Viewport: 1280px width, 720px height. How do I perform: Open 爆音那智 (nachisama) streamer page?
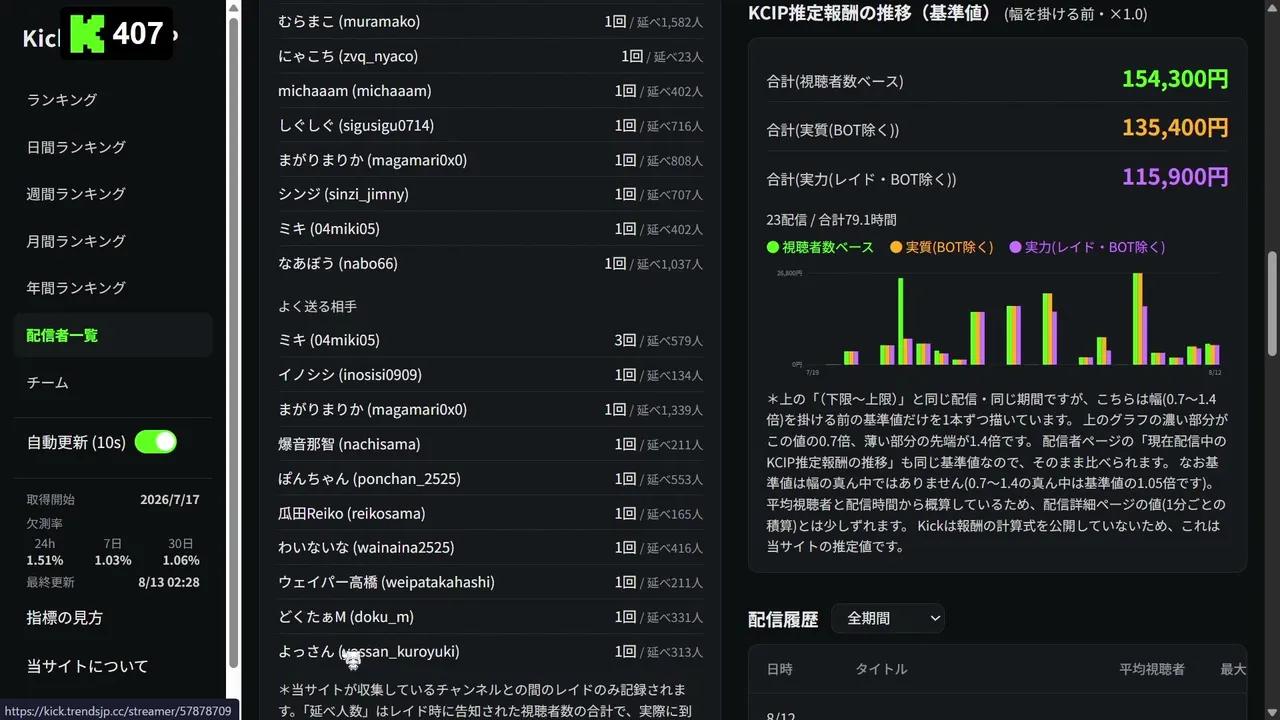pos(349,444)
